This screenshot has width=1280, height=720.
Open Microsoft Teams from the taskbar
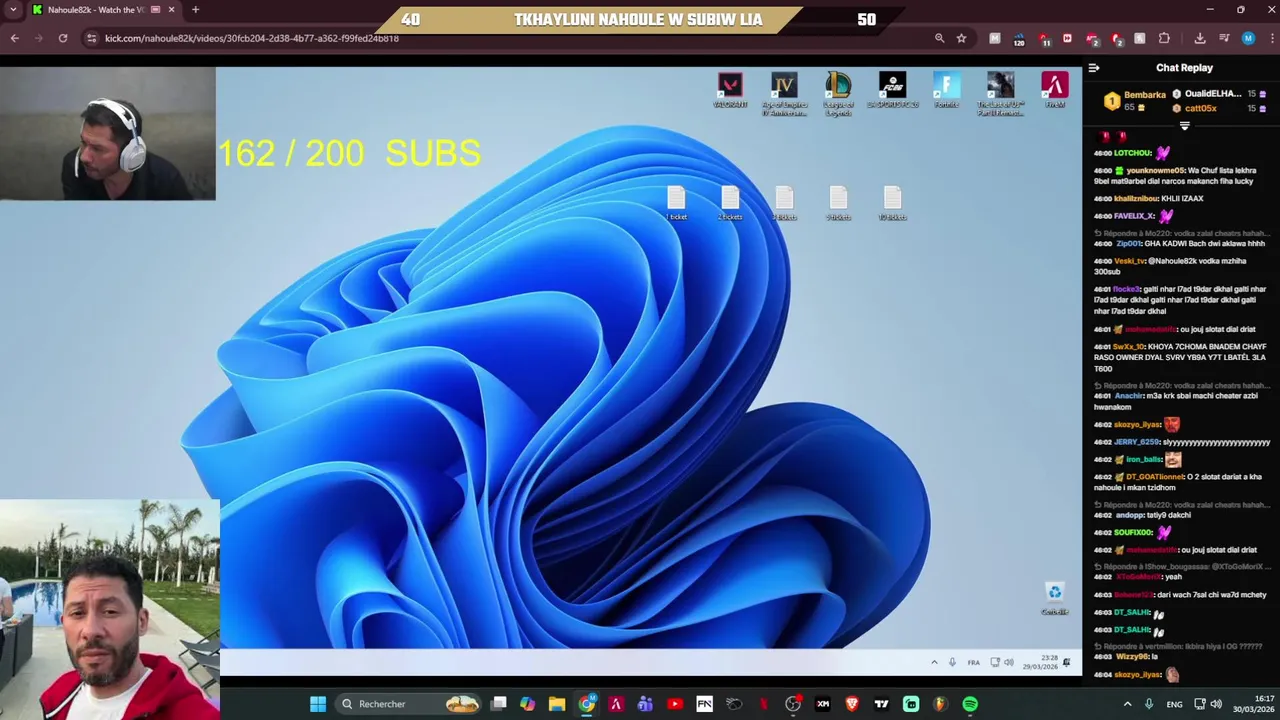[645, 704]
